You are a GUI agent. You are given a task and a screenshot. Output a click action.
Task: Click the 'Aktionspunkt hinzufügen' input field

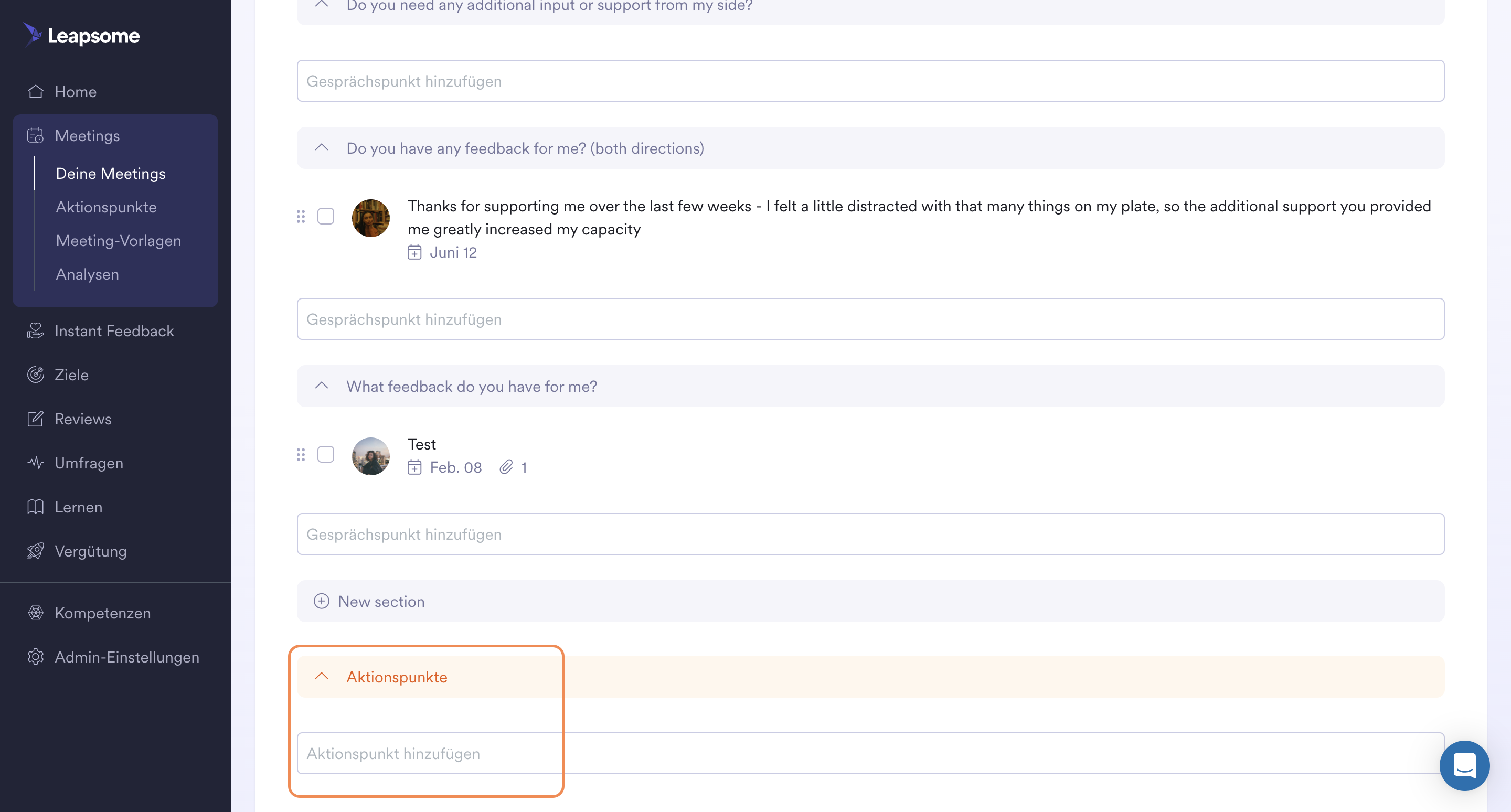pos(870,753)
